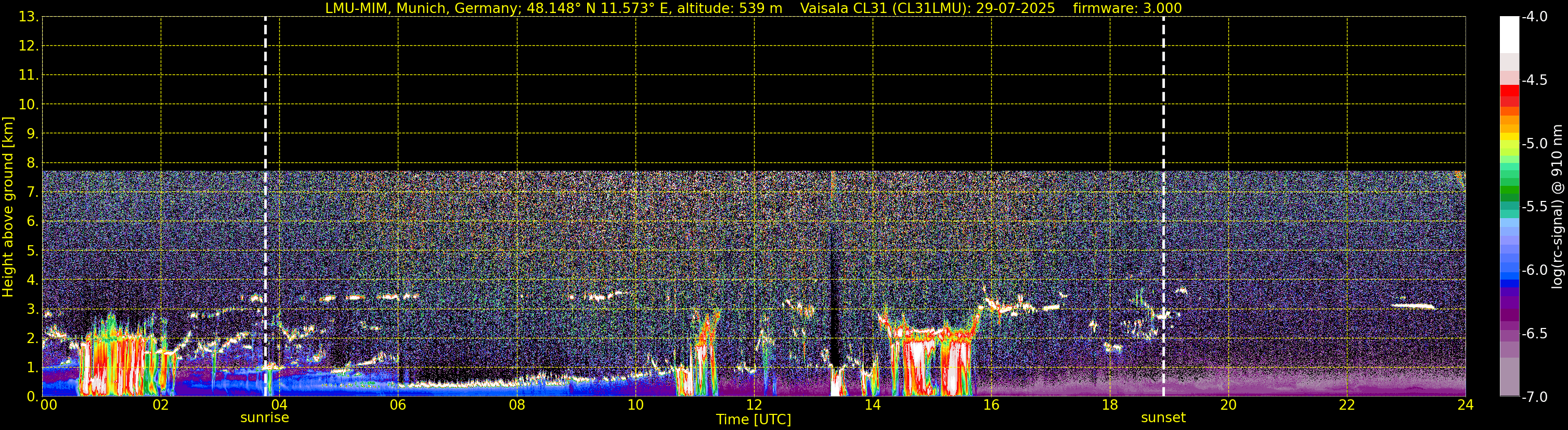Select the "log(rc-signal) @ 910 nm" colorbar label
Screen dimensions: 1568x430
tap(1557, 207)
